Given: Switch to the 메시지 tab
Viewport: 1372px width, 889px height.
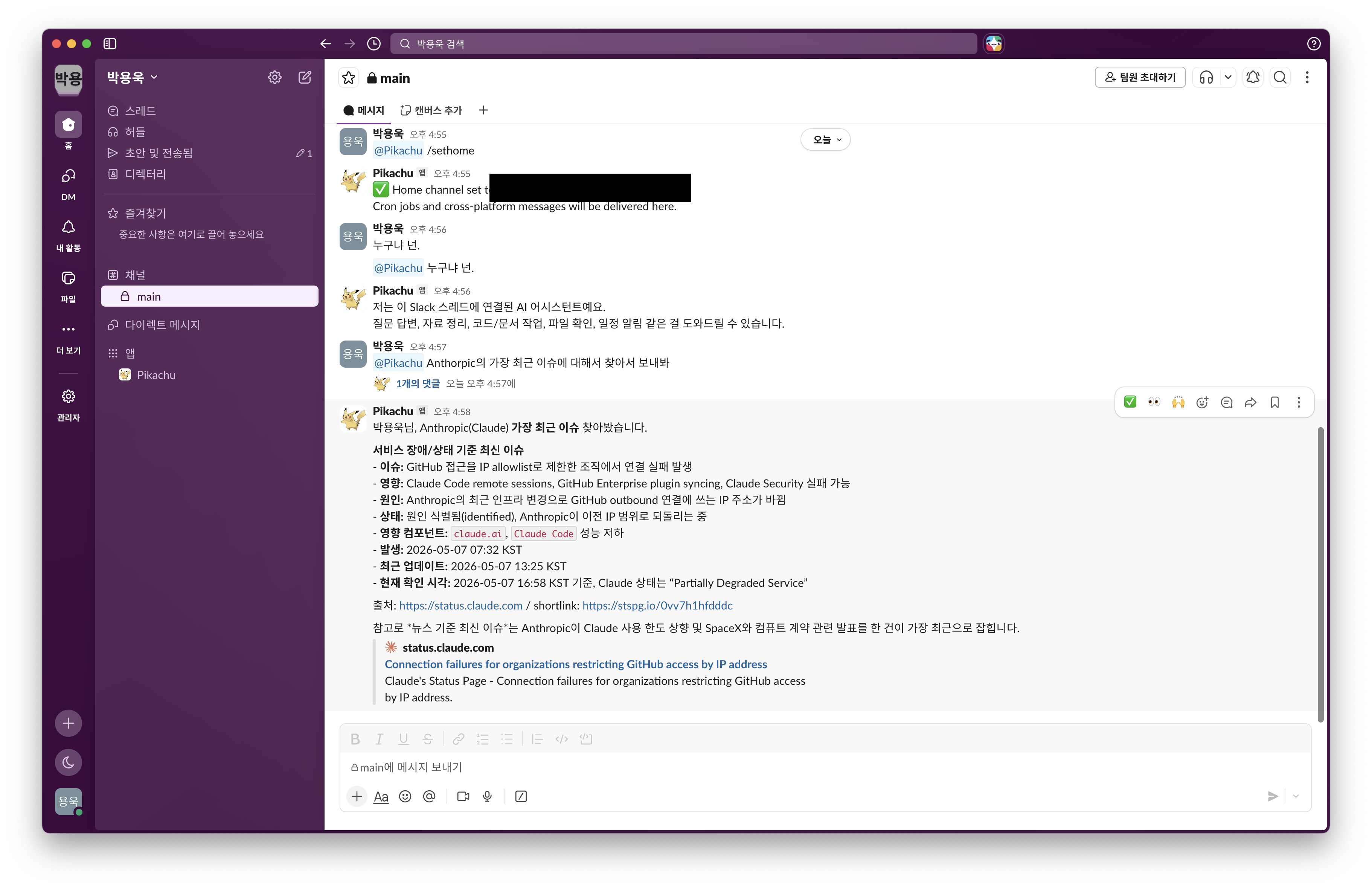Looking at the screenshot, I should (x=363, y=110).
